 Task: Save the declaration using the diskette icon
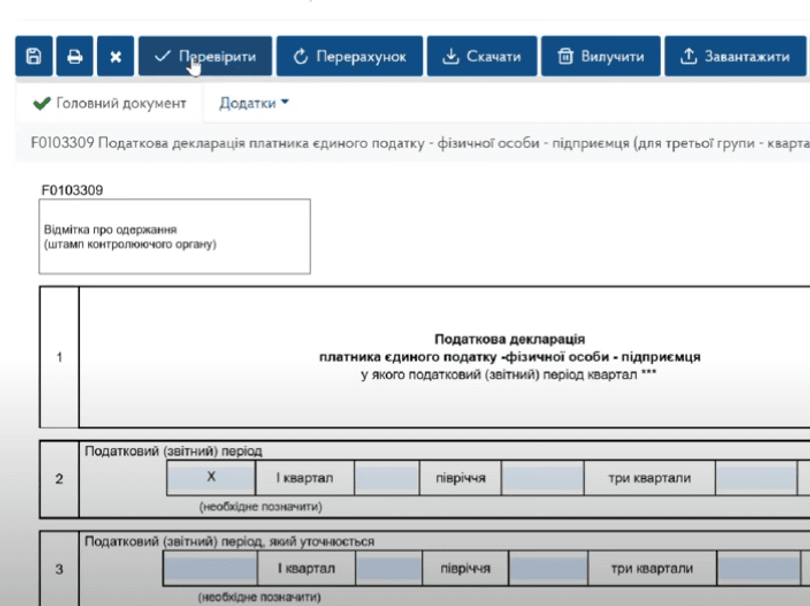pos(32,55)
